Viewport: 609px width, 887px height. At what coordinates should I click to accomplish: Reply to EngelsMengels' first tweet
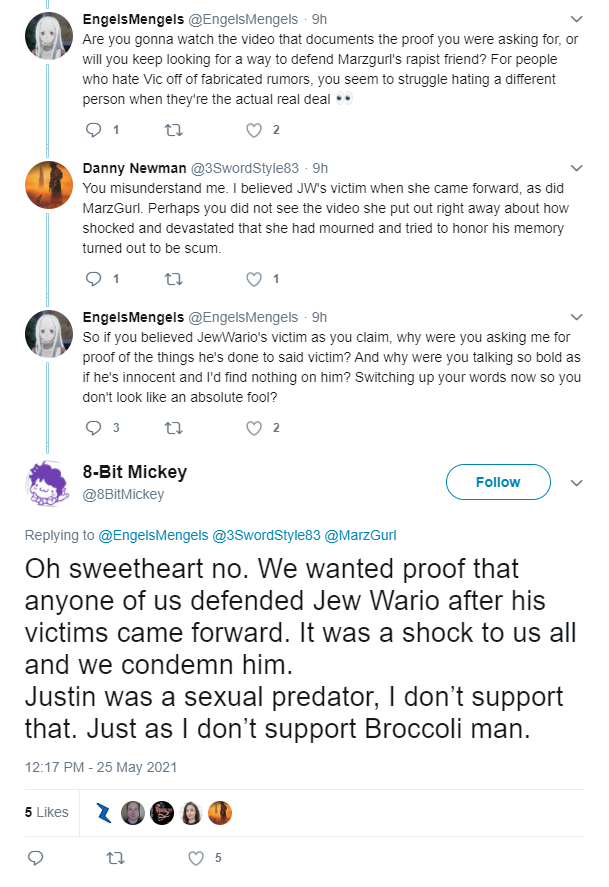tap(93, 130)
